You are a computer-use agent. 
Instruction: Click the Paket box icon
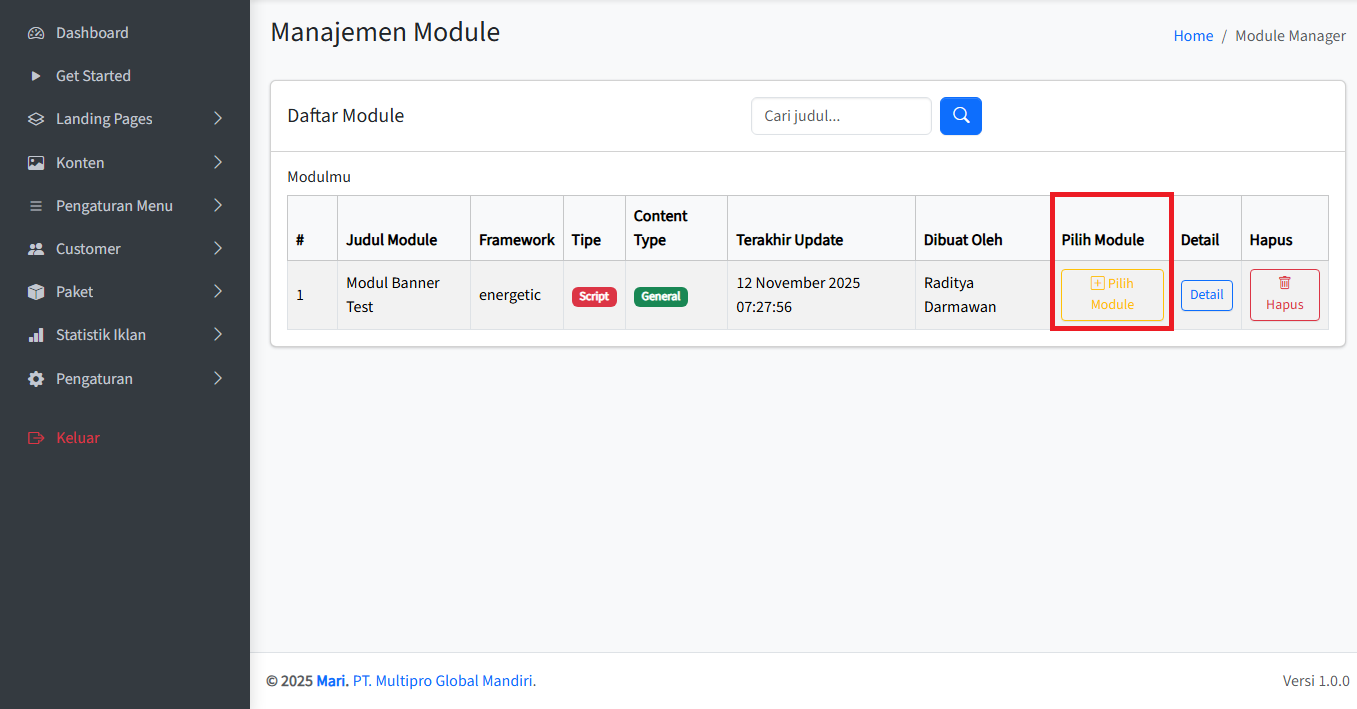(x=36, y=292)
